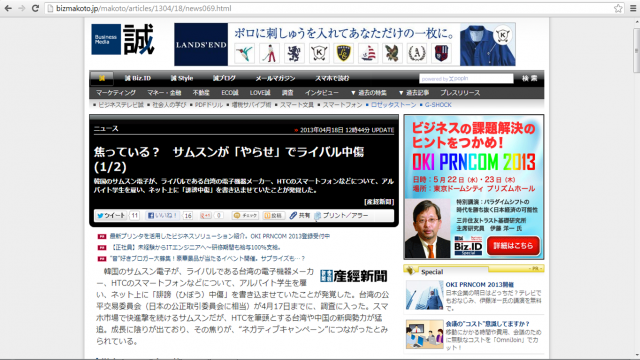Select the プレスリリース menu item
This screenshot has height=360, width=640.
click(460, 93)
